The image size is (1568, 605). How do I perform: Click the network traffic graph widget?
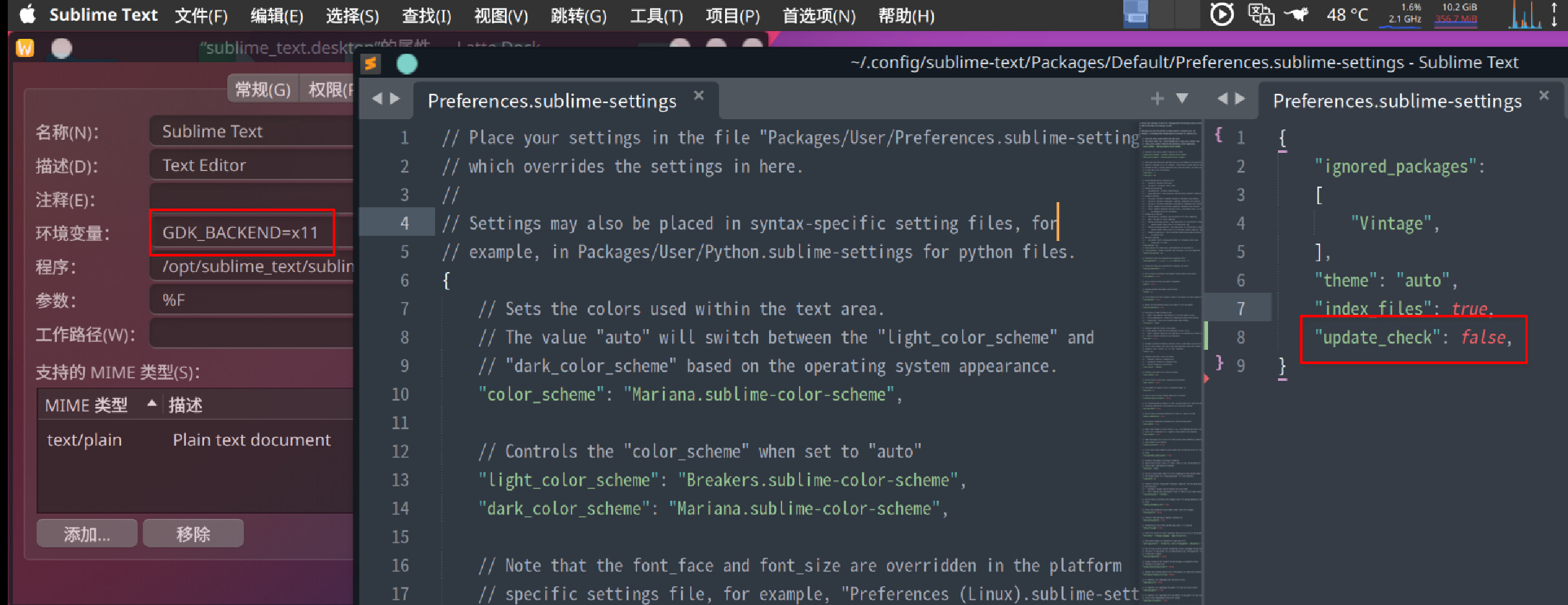[x=1525, y=14]
